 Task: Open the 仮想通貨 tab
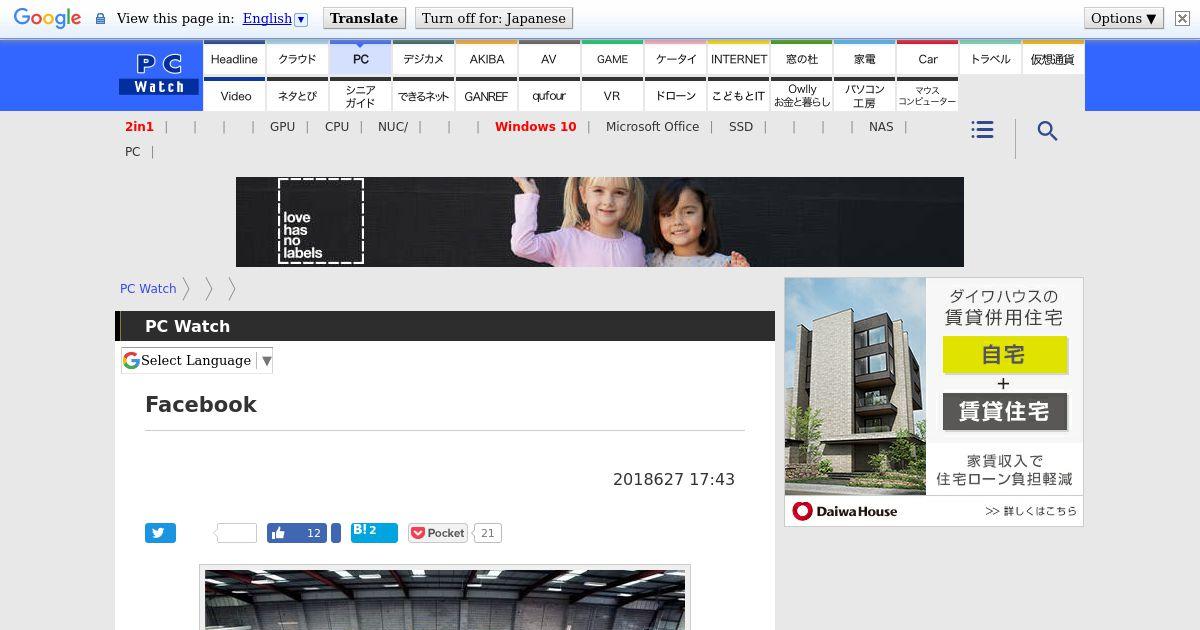point(1052,58)
